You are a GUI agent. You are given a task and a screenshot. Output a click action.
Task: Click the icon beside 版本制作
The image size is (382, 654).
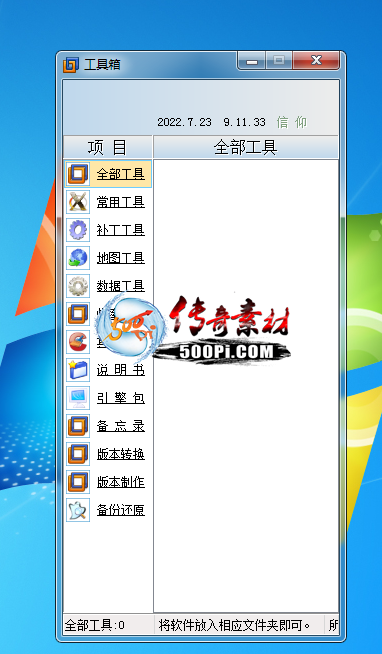point(78,482)
